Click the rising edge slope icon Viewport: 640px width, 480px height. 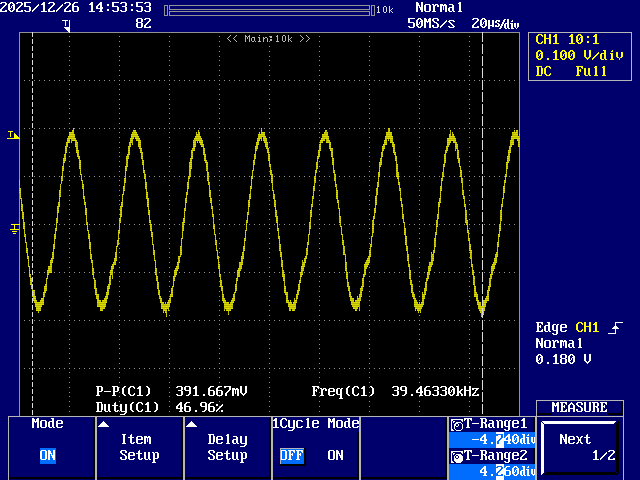pyautogui.click(x=615, y=328)
